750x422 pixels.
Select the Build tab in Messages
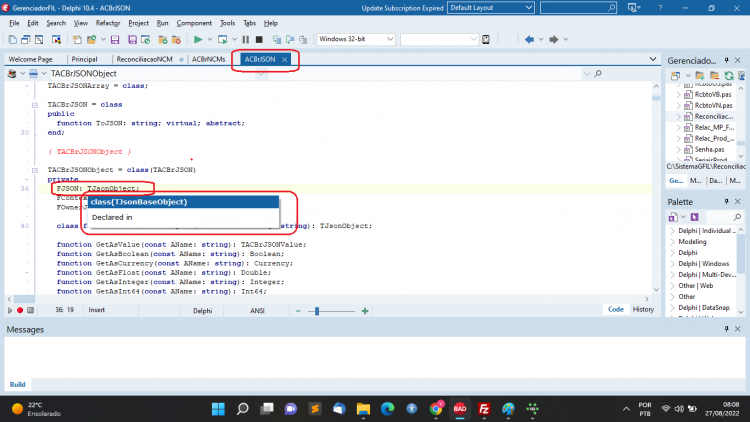click(x=18, y=384)
